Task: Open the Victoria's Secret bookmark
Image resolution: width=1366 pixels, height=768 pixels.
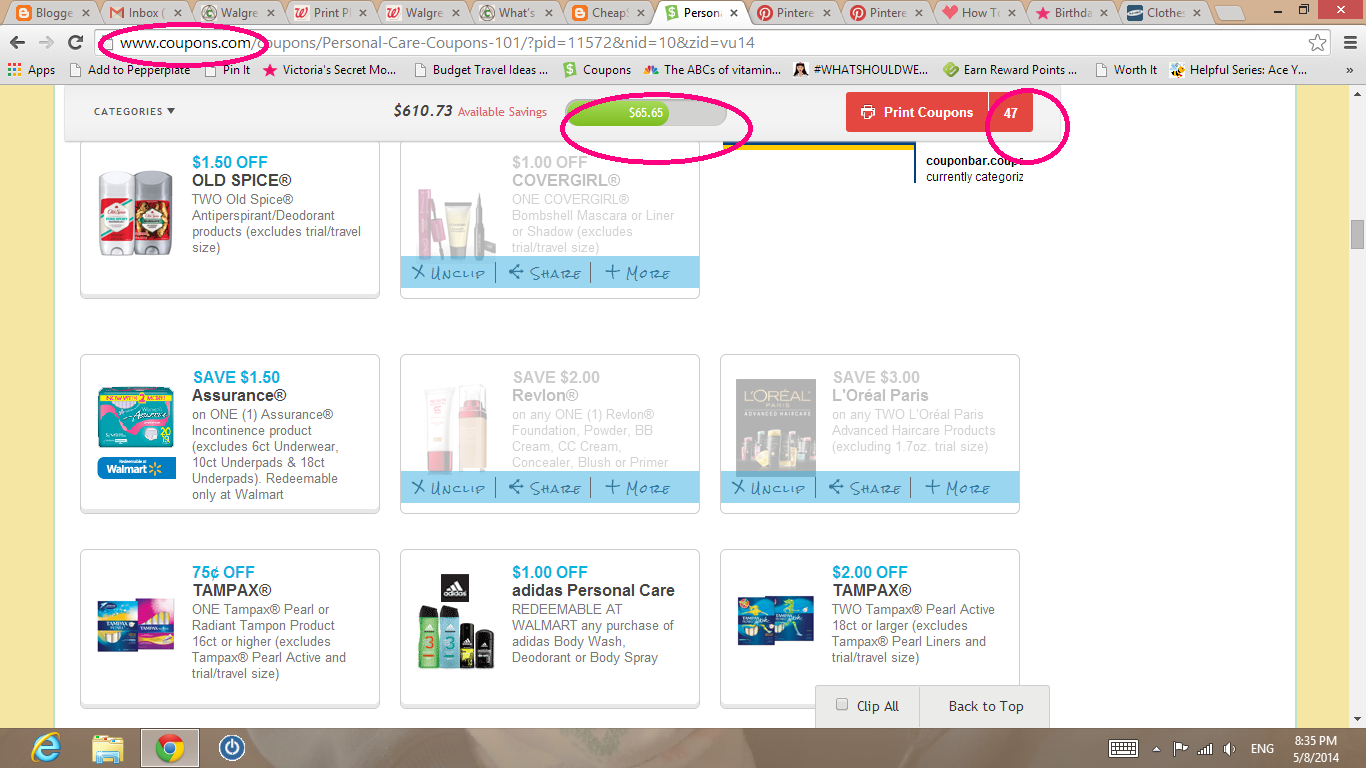Action: [329, 70]
